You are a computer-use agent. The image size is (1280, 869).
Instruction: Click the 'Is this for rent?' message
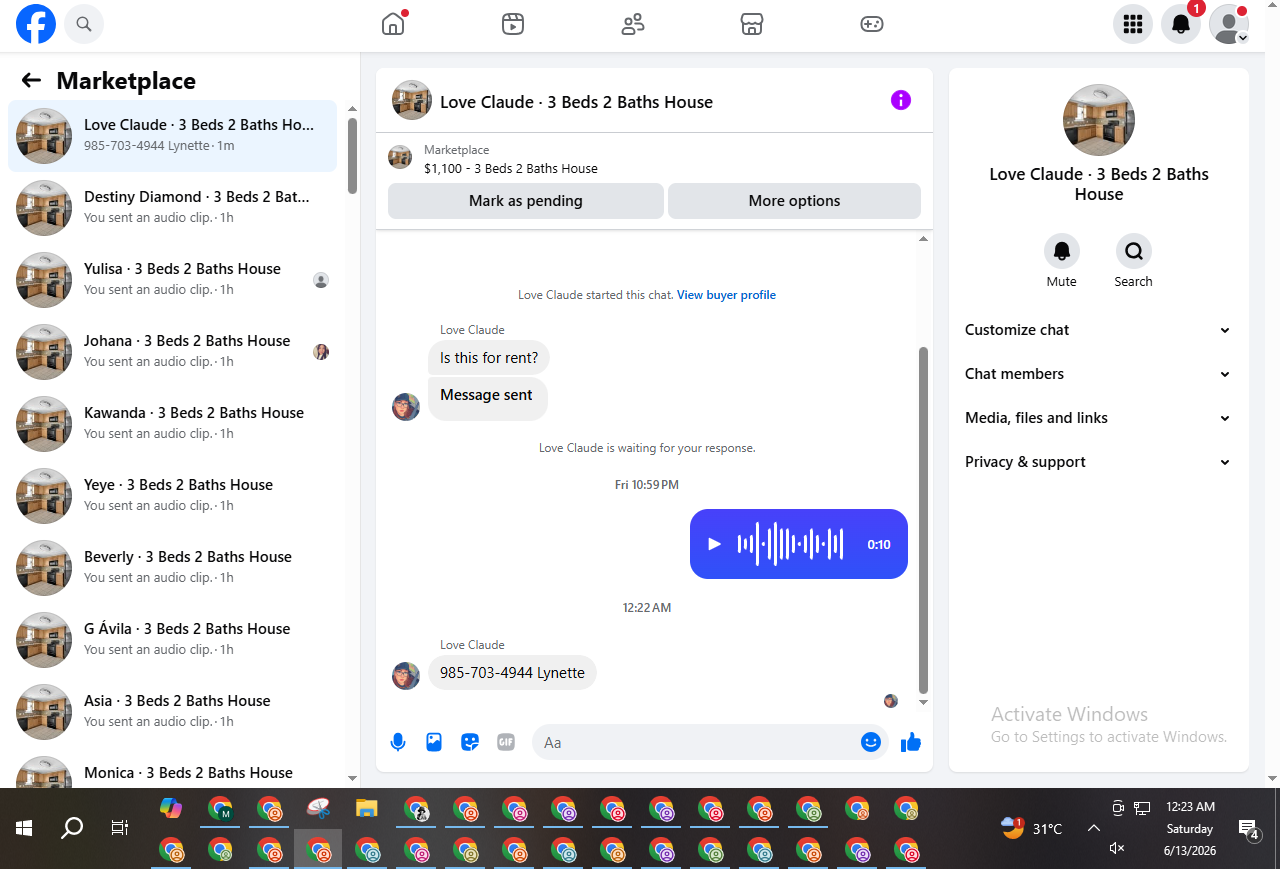pyautogui.click(x=489, y=358)
